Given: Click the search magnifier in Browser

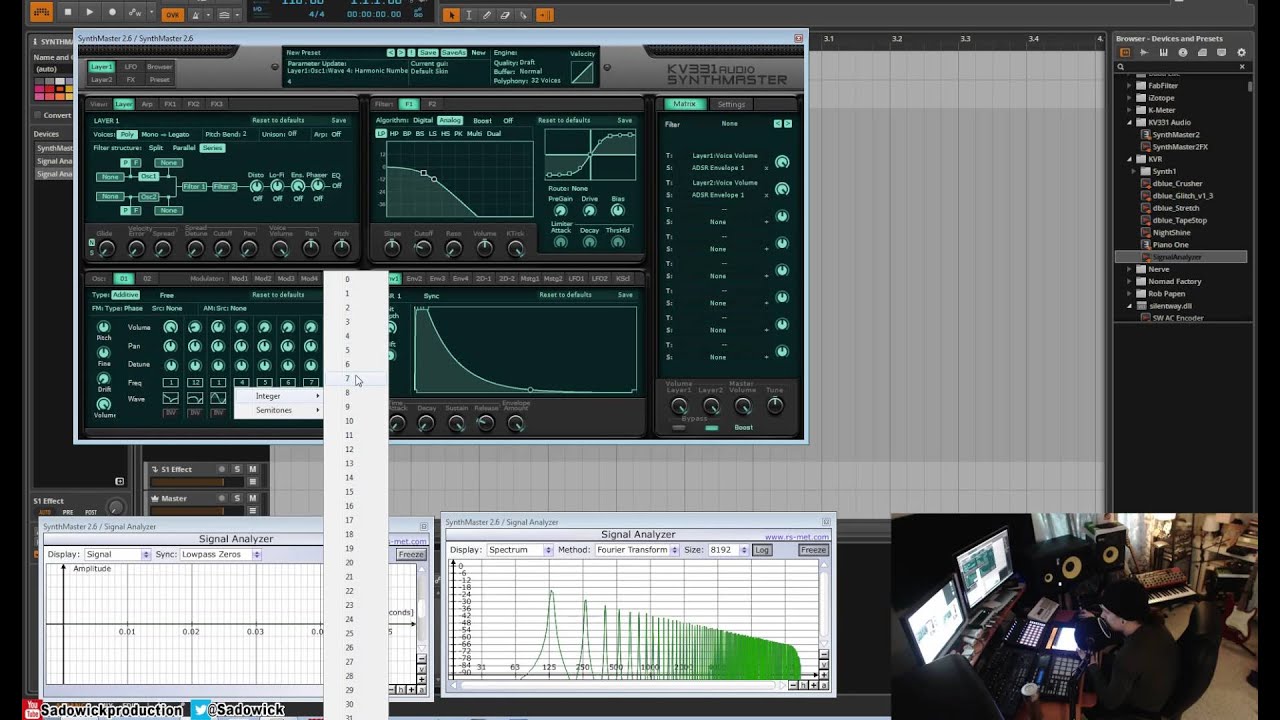Looking at the screenshot, I should [x=1122, y=67].
